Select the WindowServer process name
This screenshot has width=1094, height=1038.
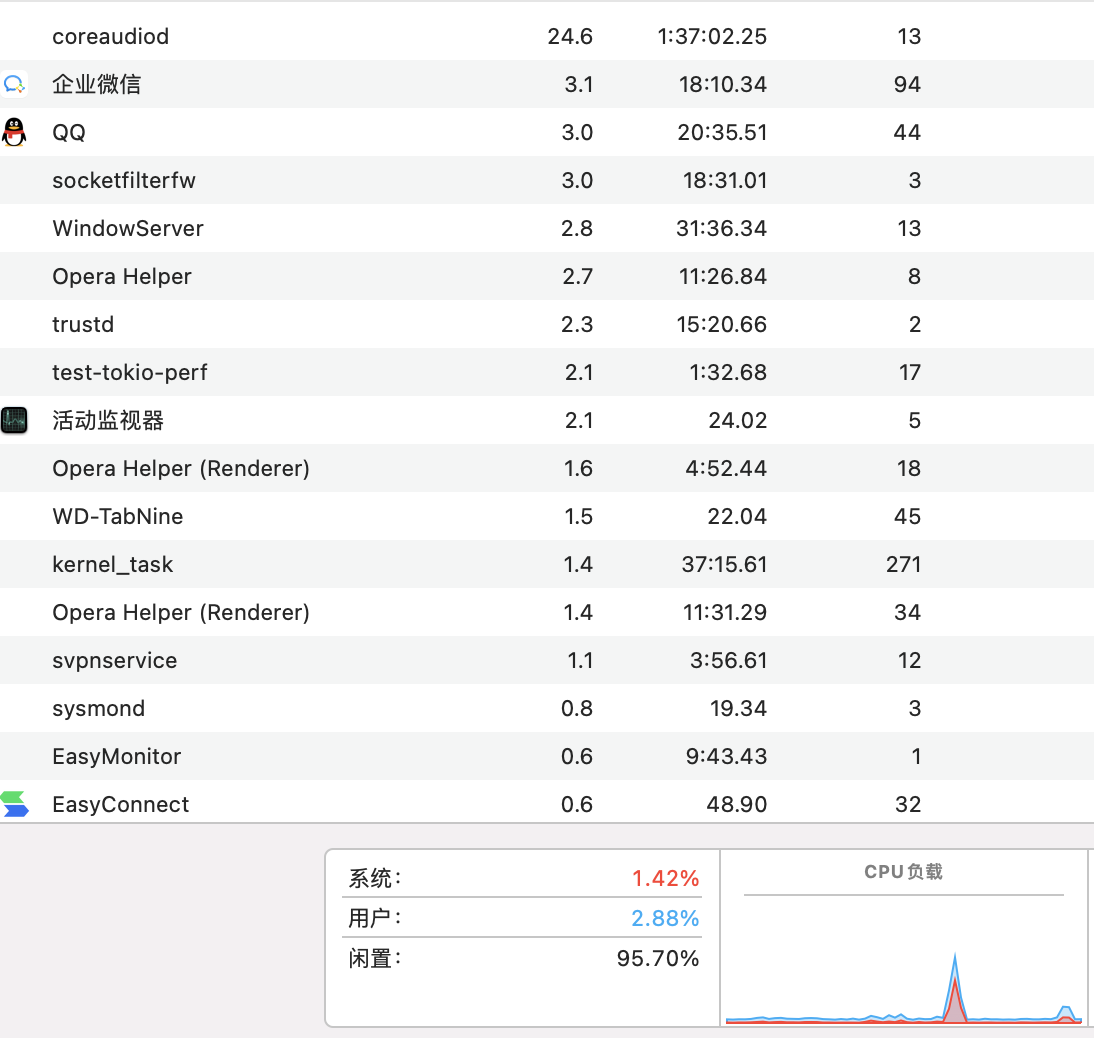pos(128,229)
